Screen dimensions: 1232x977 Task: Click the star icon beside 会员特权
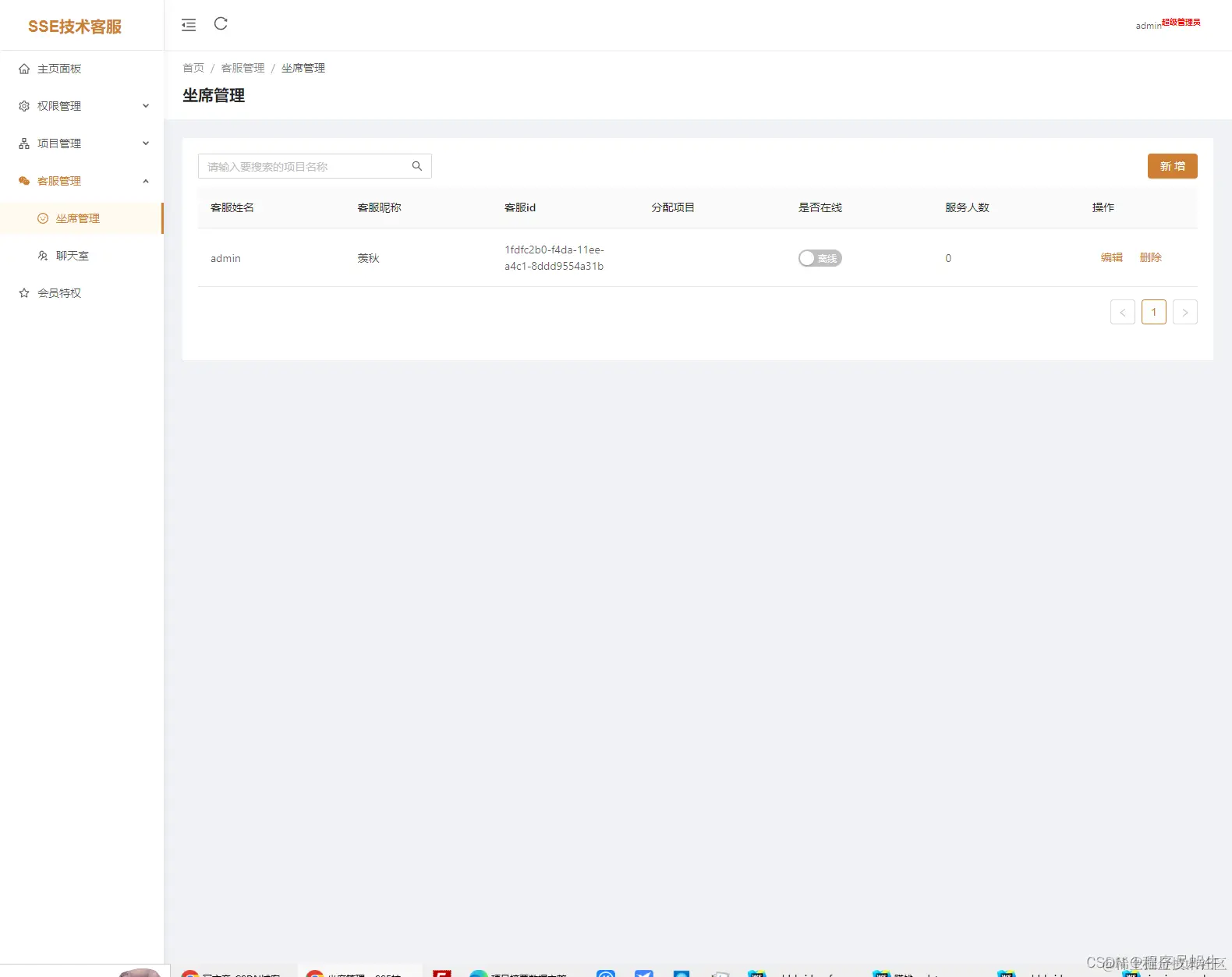pos(24,293)
